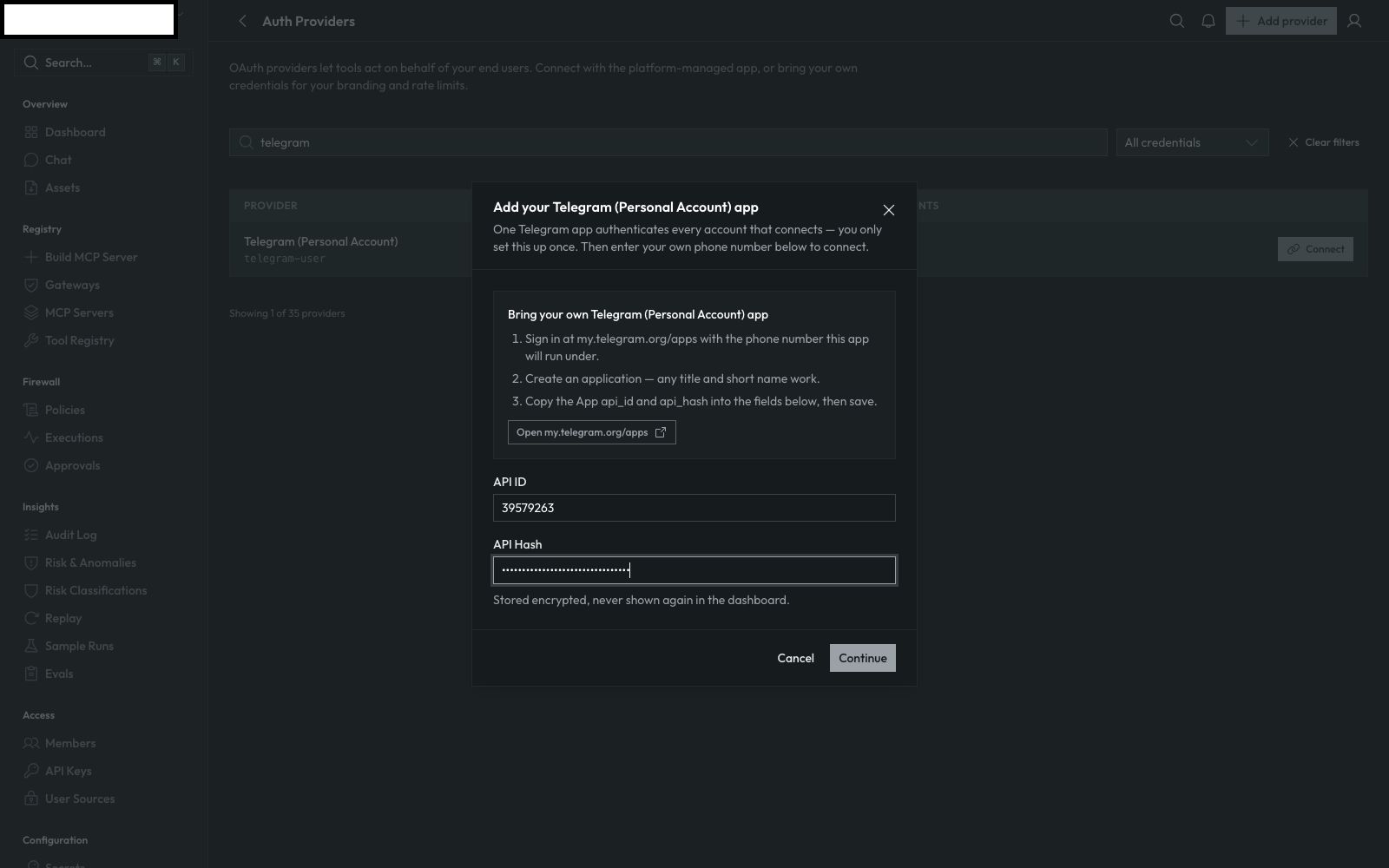Click the "telegram-user" provider slug
This screenshot has height=868, width=1389.
pos(285,259)
